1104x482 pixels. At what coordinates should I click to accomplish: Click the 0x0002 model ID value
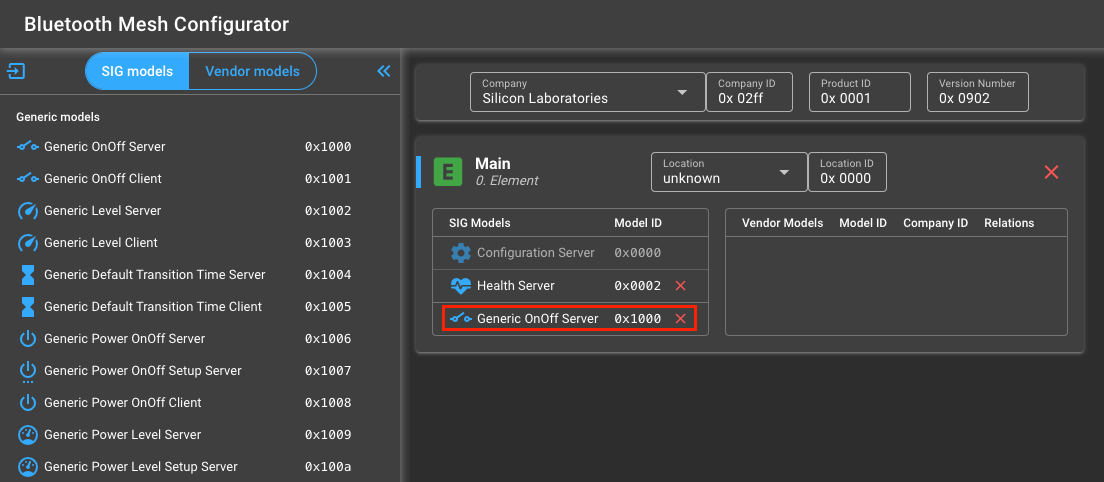click(638, 286)
